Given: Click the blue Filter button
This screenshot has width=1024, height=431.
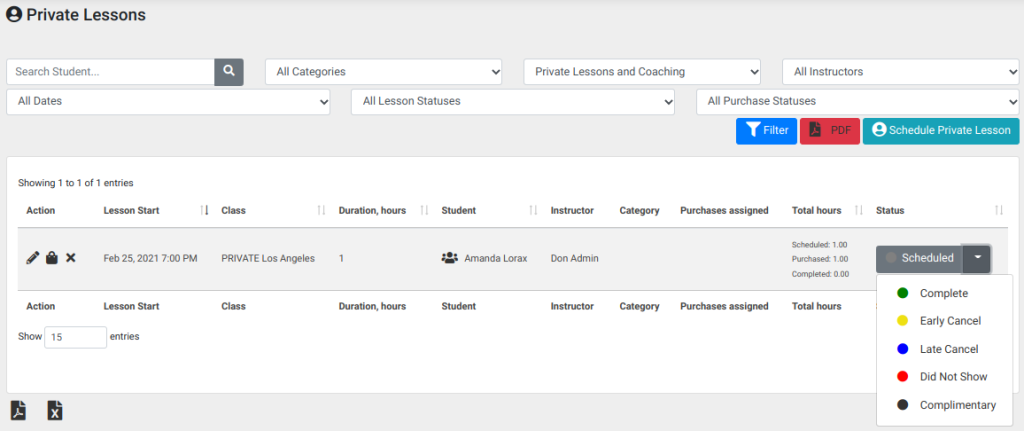Looking at the screenshot, I should tap(766, 131).
